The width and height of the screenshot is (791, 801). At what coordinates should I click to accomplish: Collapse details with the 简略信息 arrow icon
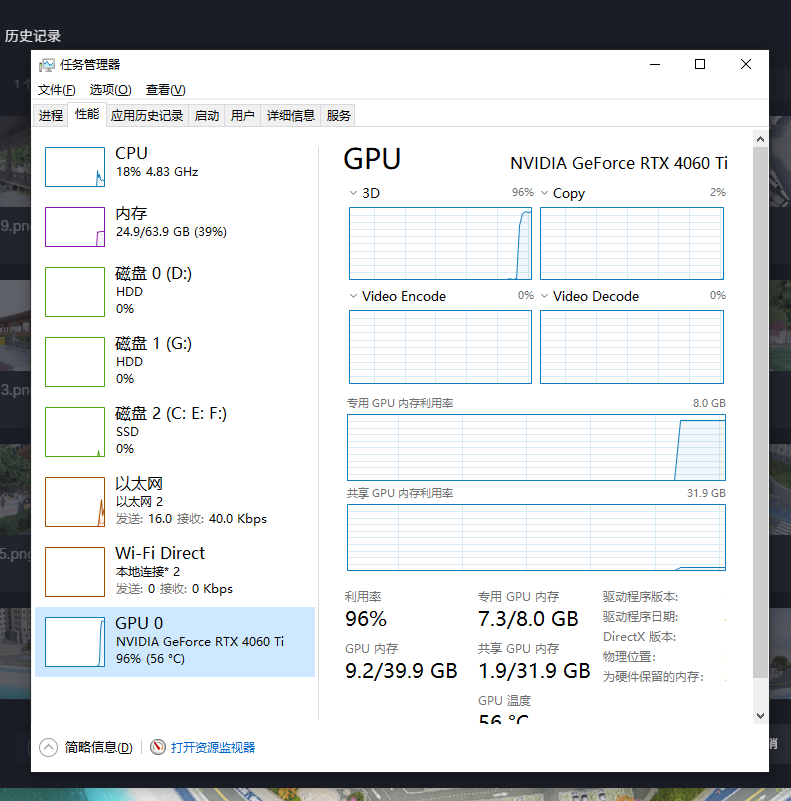(48, 747)
